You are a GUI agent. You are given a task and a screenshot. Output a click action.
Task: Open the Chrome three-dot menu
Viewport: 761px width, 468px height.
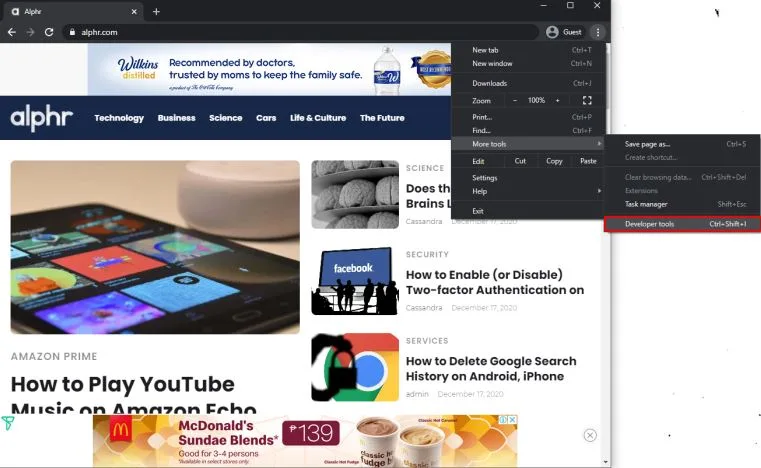tap(598, 32)
